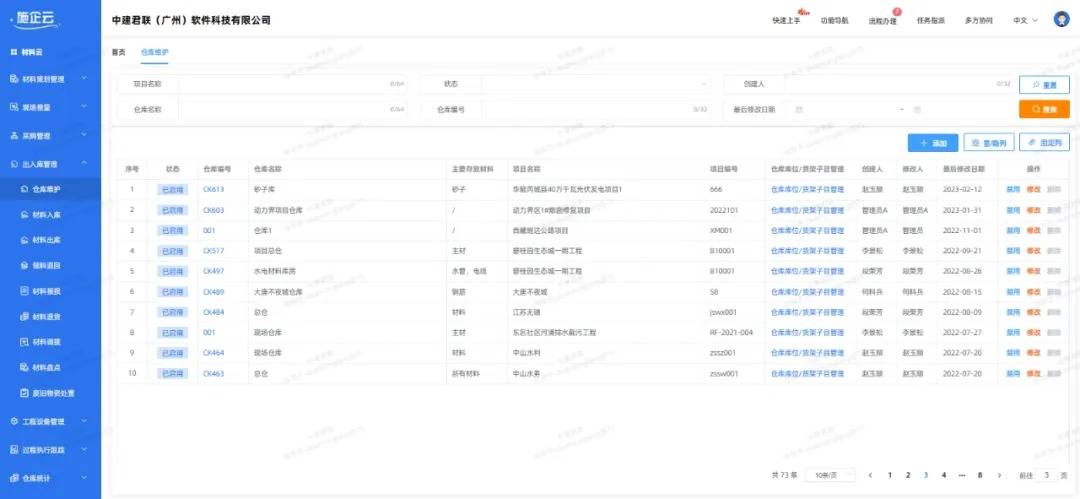
Task: Go to page 8 in pagination
Action: coord(979,475)
